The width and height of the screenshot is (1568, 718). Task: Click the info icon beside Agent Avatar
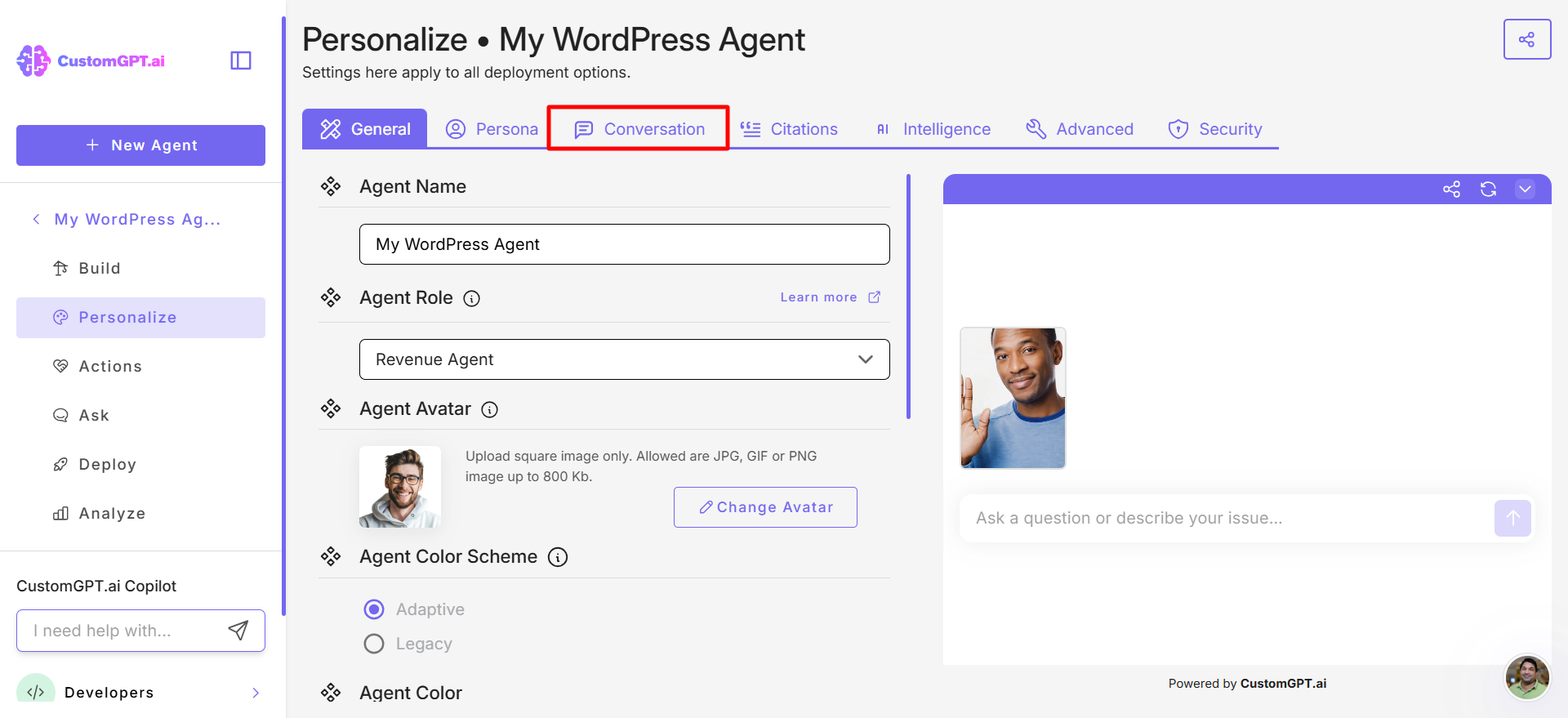click(490, 409)
